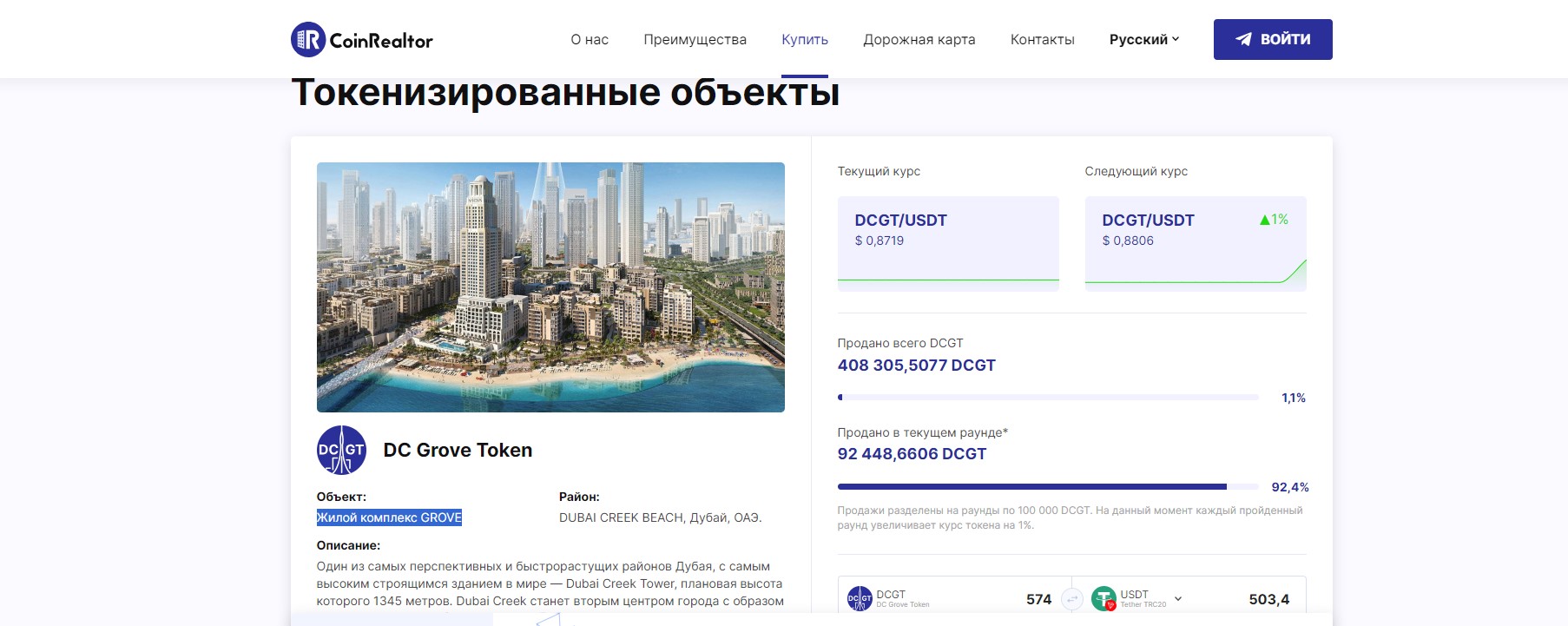
Task: Click the DCGT round token logo
Action: pyautogui.click(x=341, y=450)
